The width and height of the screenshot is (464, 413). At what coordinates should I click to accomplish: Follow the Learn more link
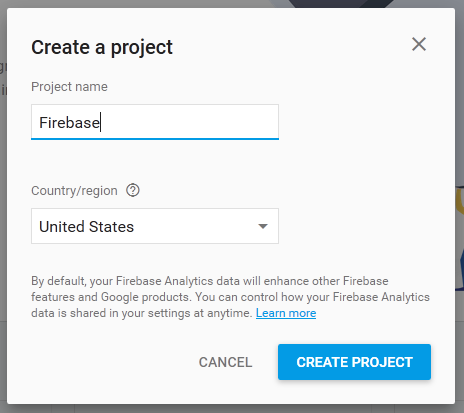(x=286, y=313)
